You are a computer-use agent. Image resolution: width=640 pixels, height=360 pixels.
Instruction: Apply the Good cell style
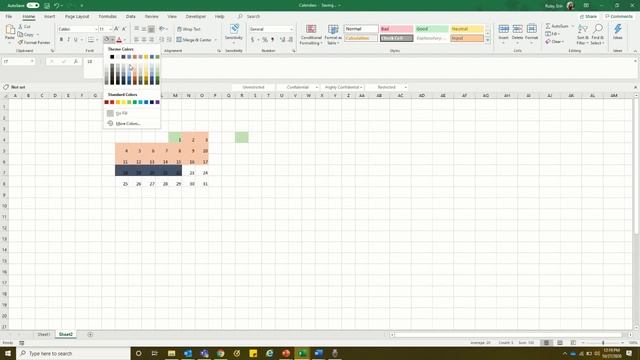(x=432, y=29)
